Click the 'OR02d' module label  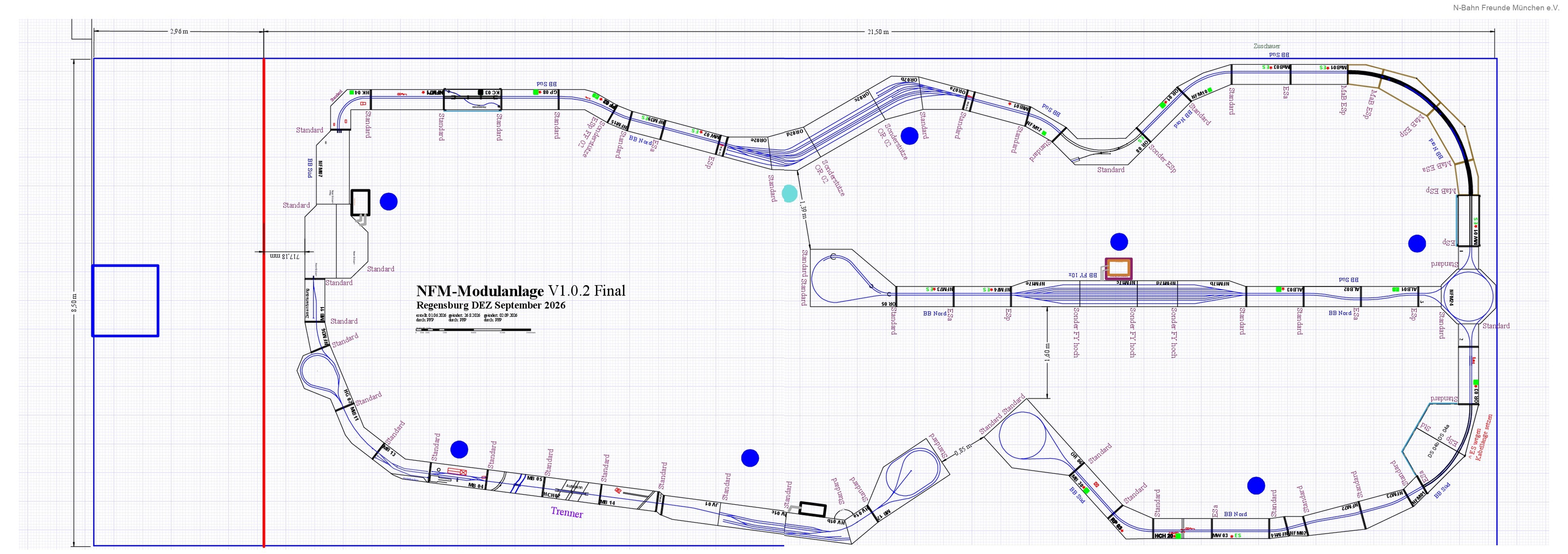point(795,133)
